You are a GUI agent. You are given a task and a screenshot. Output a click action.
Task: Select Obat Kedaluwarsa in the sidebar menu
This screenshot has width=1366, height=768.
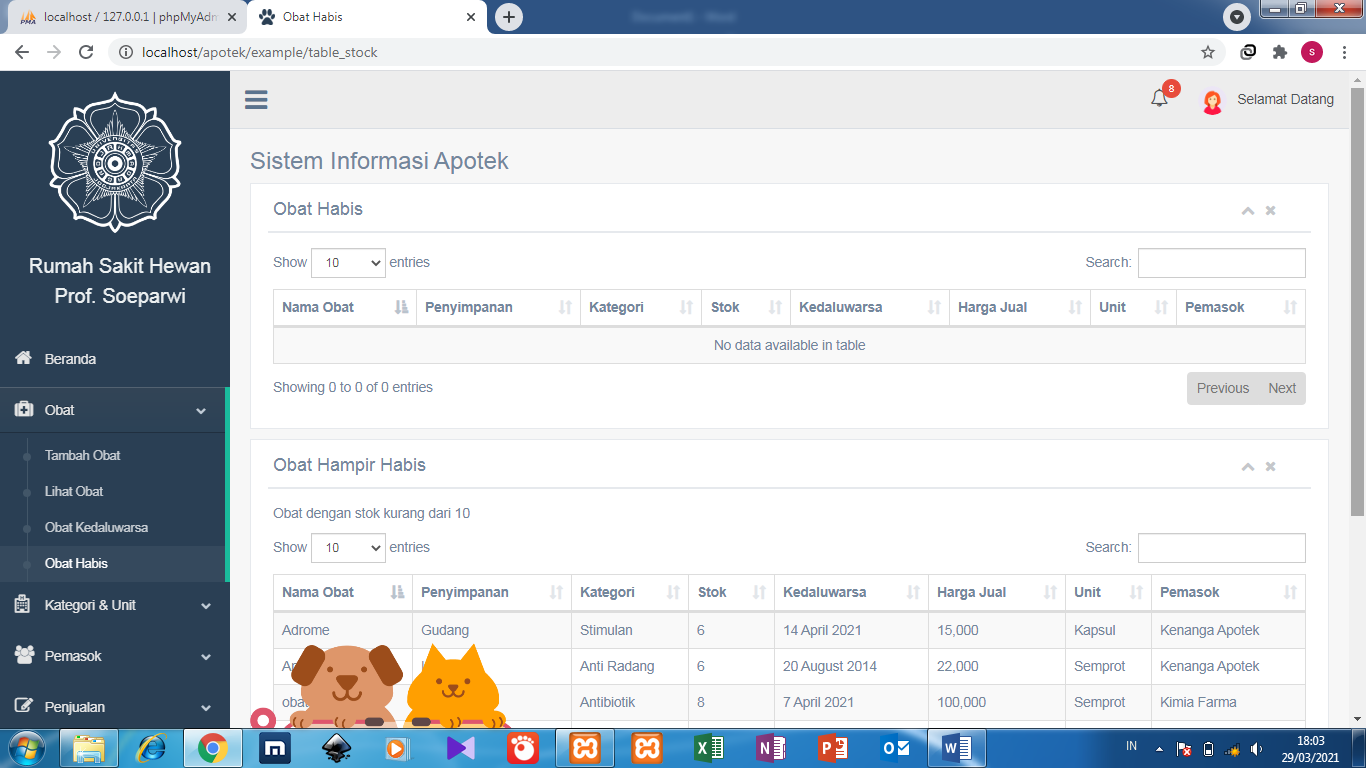(95, 527)
